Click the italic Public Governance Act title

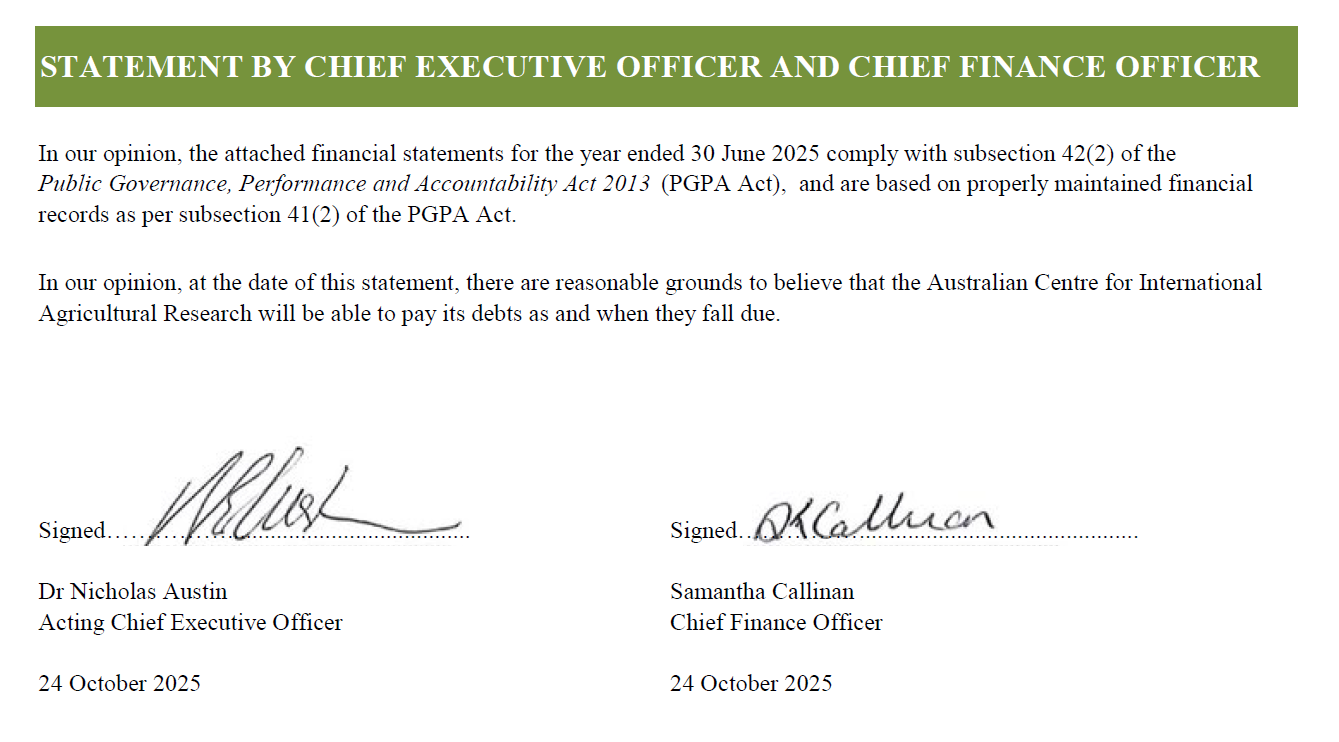(346, 185)
